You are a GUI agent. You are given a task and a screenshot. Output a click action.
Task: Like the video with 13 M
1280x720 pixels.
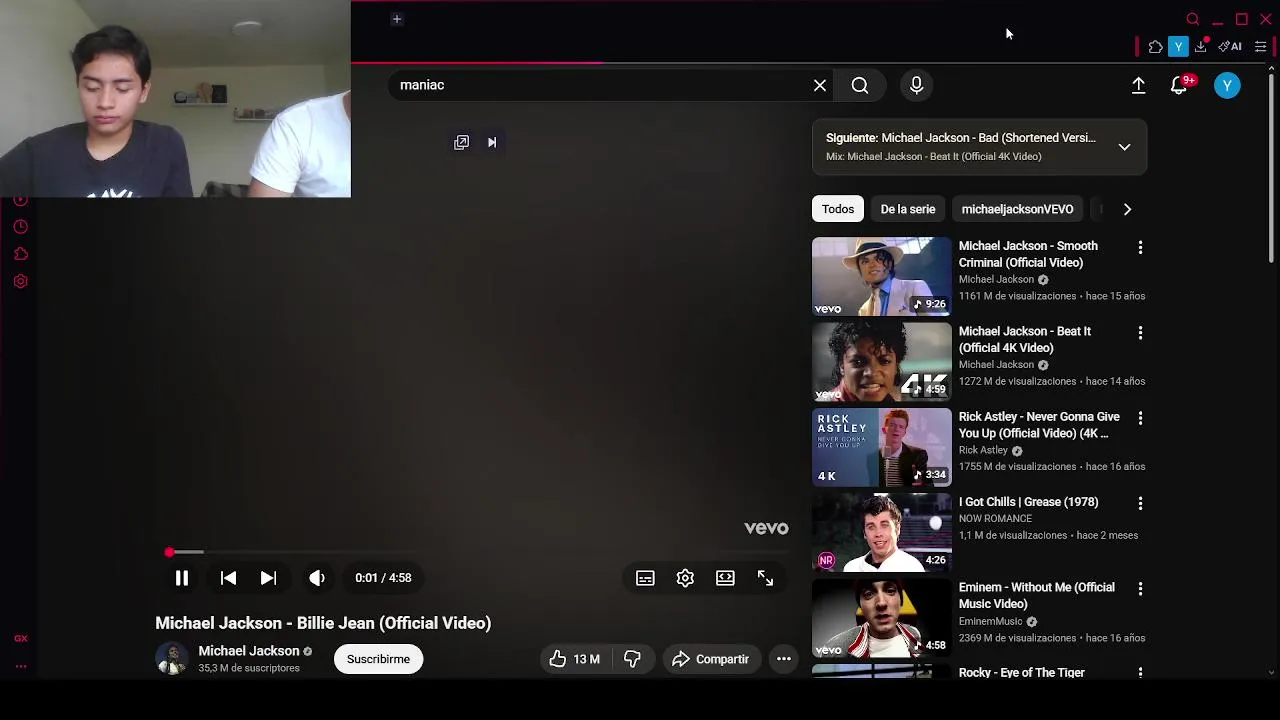(x=574, y=659)
